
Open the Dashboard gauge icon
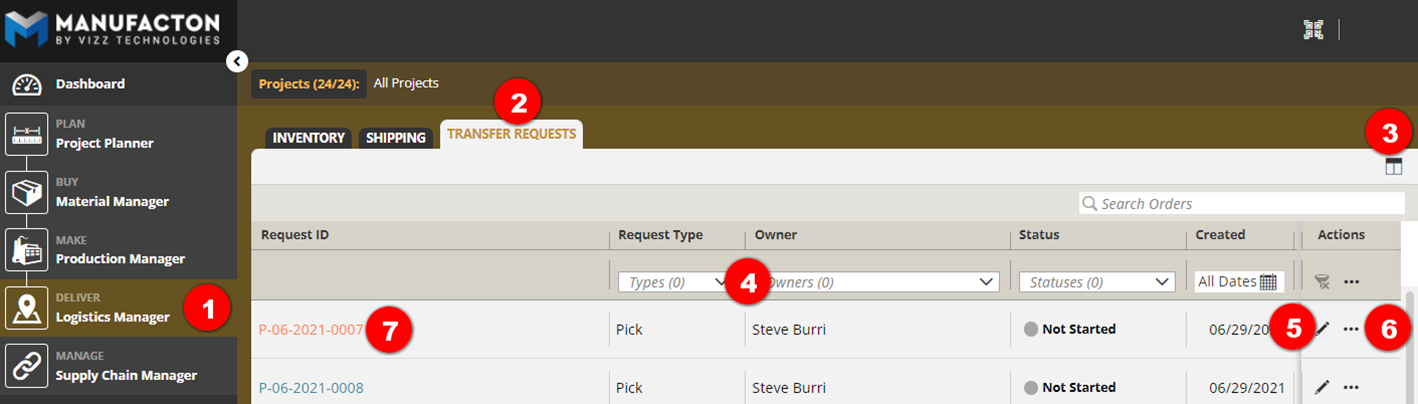click(27, 84)
